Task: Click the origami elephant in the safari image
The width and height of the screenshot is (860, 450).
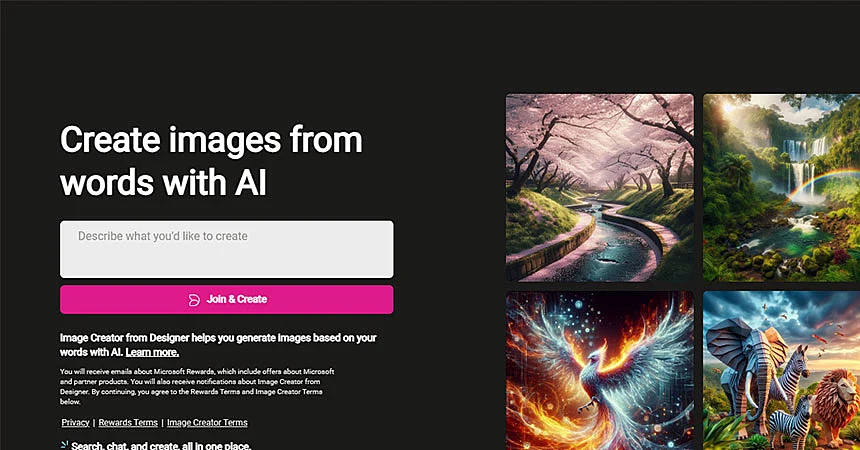Action: click(x=740, y=366)
